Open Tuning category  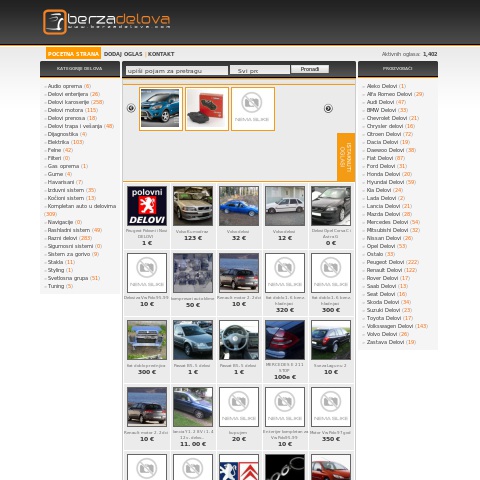pos(56,286)
